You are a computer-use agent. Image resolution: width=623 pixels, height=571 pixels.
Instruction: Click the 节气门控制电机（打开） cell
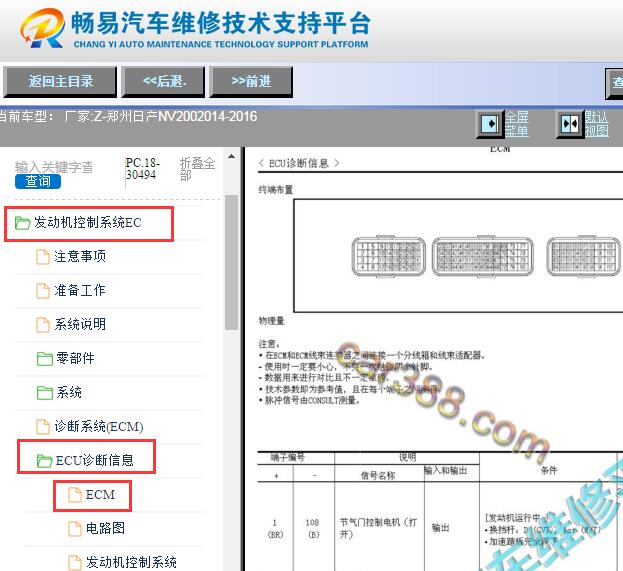(378, 528)
